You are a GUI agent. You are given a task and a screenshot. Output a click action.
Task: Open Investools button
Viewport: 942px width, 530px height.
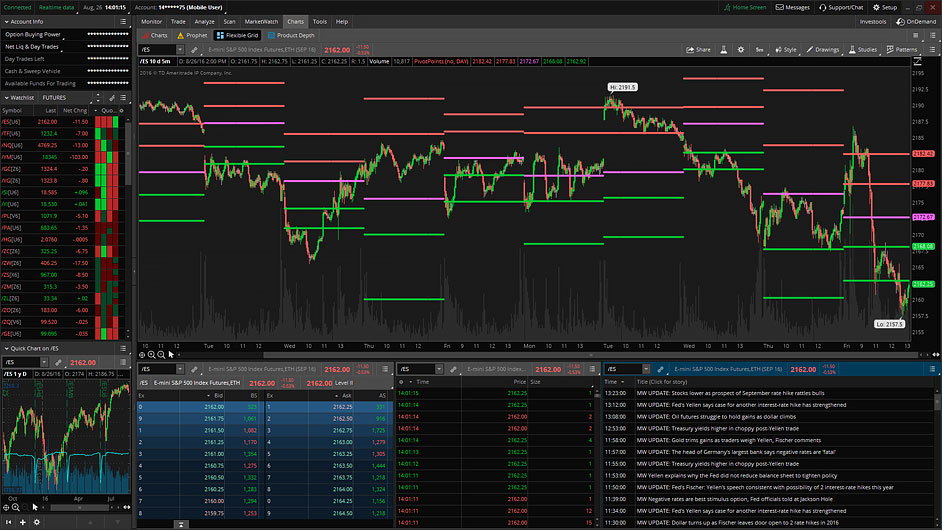(x=873, y=22)
